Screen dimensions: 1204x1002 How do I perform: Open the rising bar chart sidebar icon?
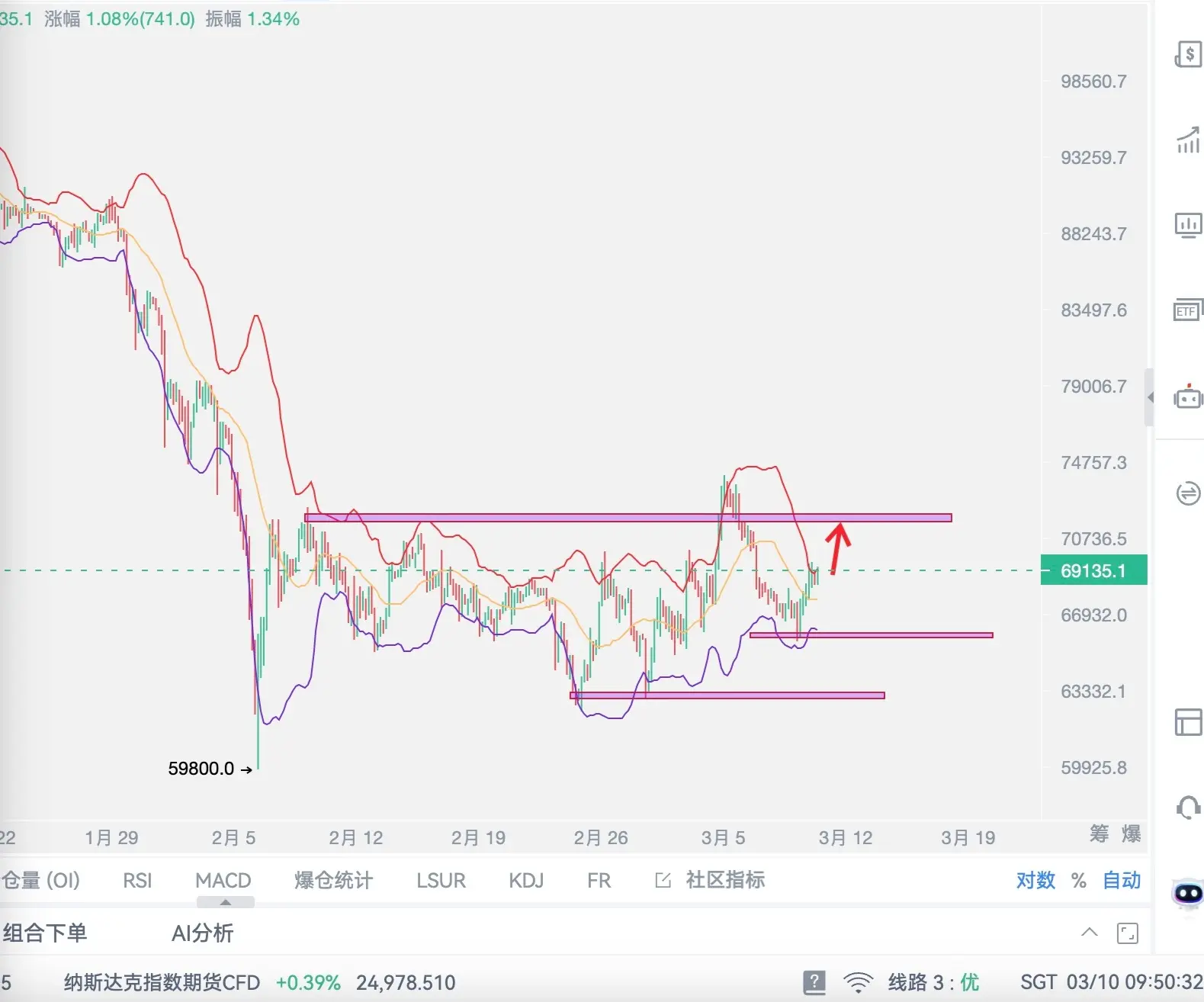(x=1188, y=140)
